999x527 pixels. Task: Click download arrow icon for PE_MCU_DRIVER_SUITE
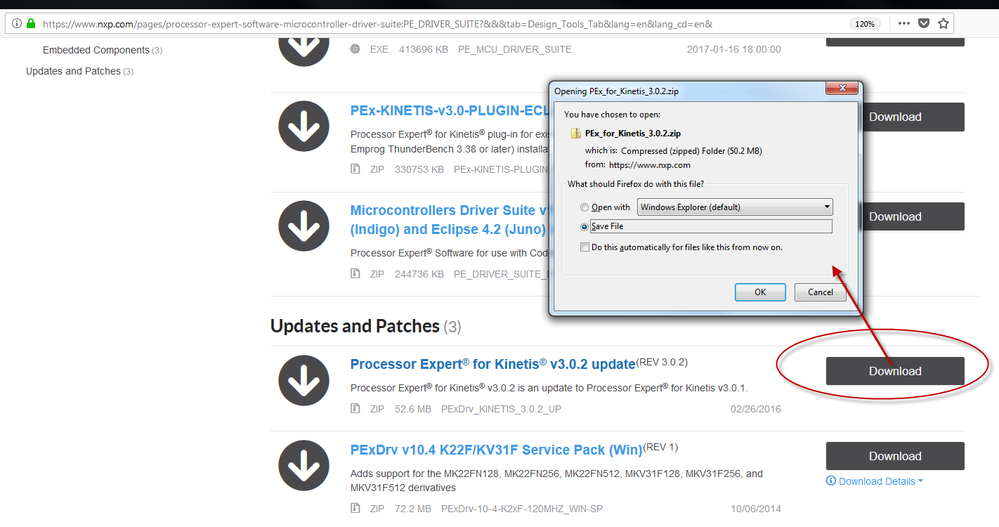[304, 51]
